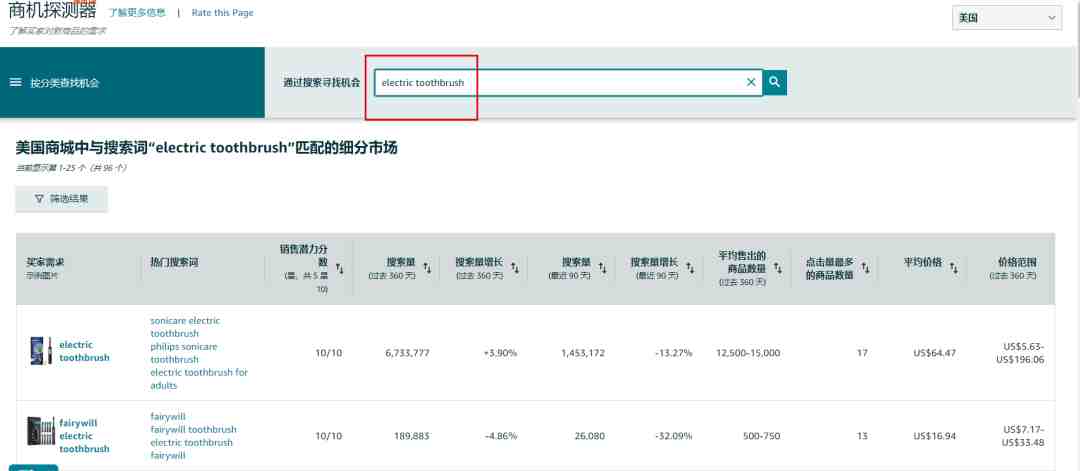Select the 500-750 units sold cell
1080x471 pixels.
[x=761, y=437]
